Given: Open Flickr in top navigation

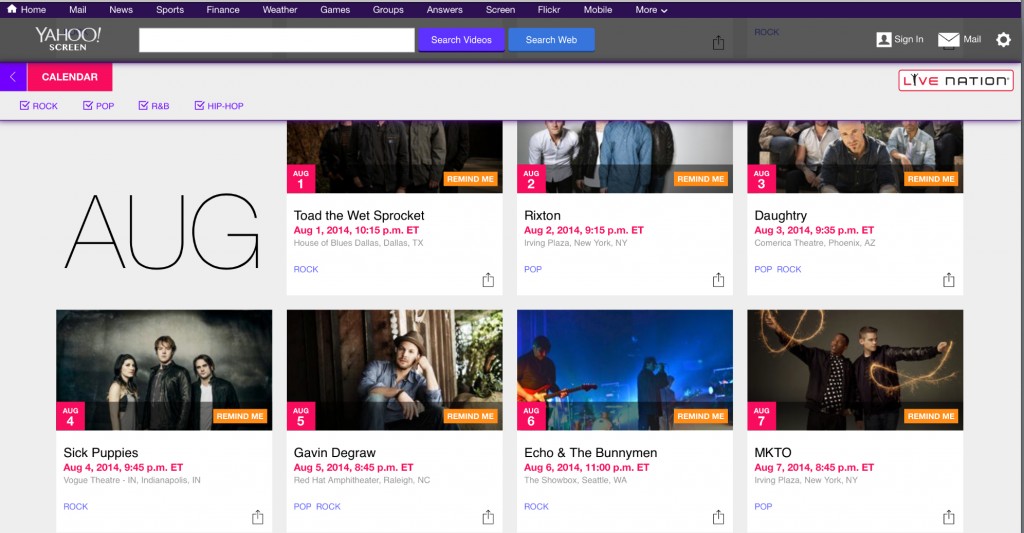Looking at the screenshot, I should [549, 10].
